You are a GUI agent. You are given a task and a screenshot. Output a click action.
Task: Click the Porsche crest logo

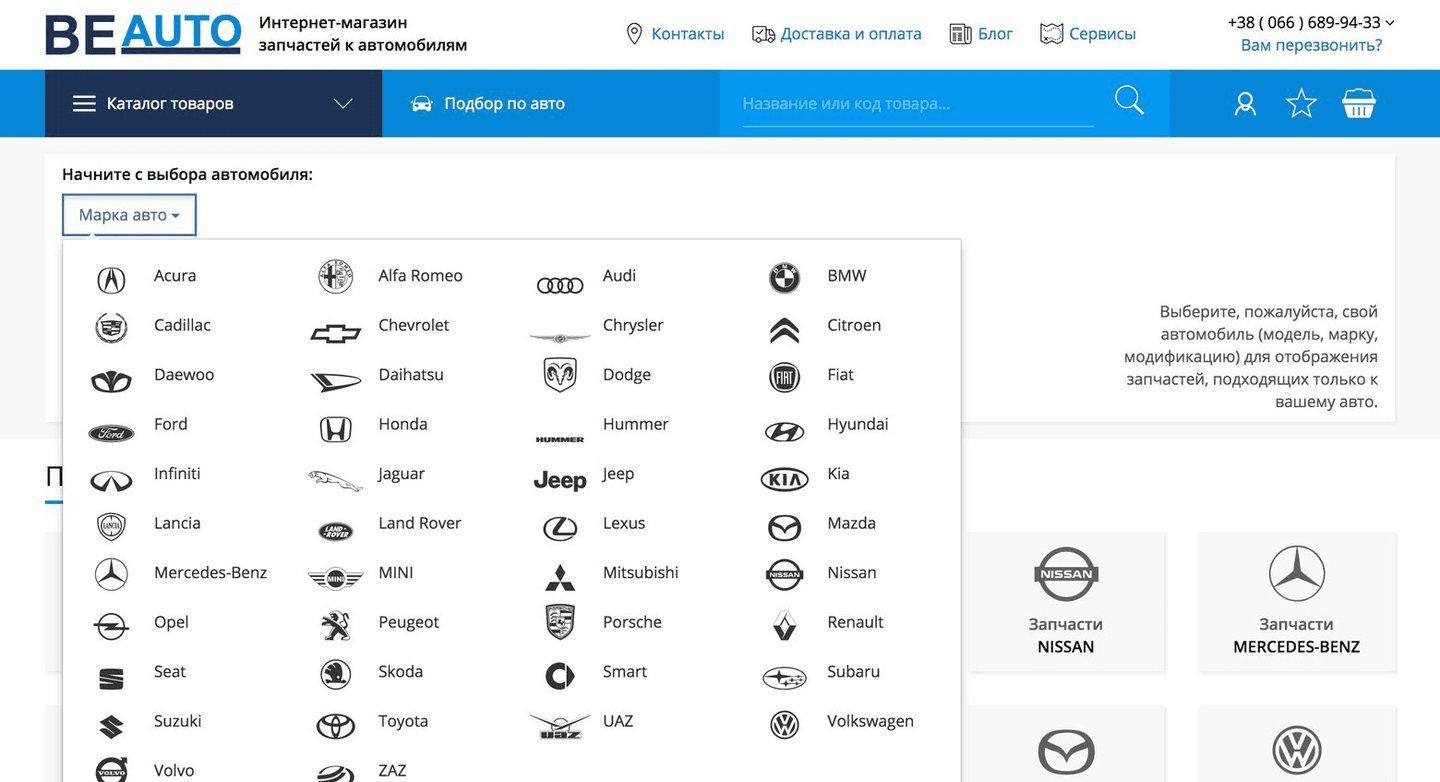[560, 622]
